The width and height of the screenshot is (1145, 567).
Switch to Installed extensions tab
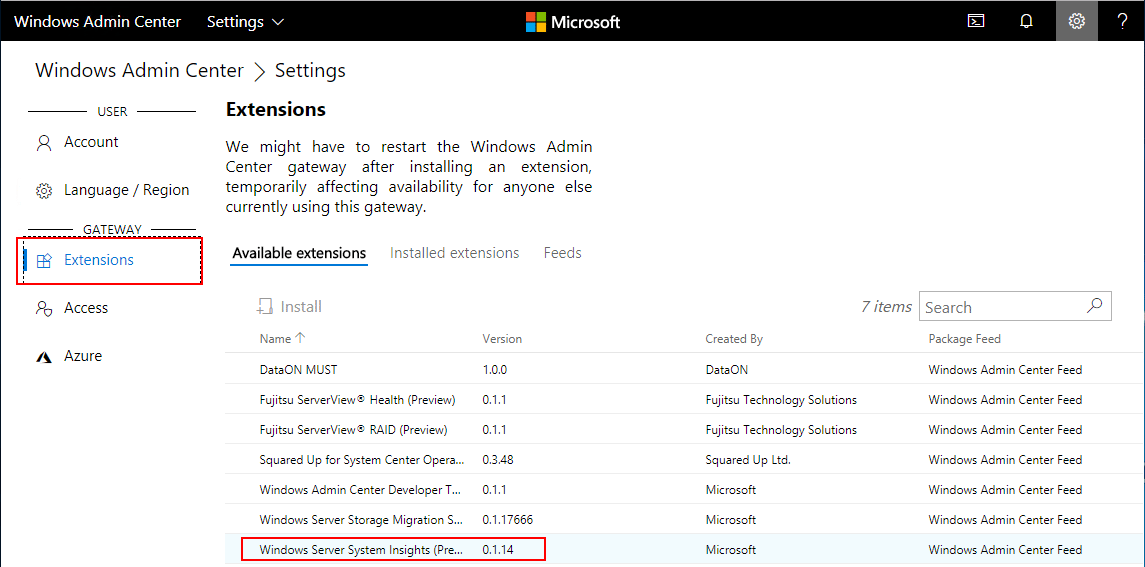pos(454,253)
